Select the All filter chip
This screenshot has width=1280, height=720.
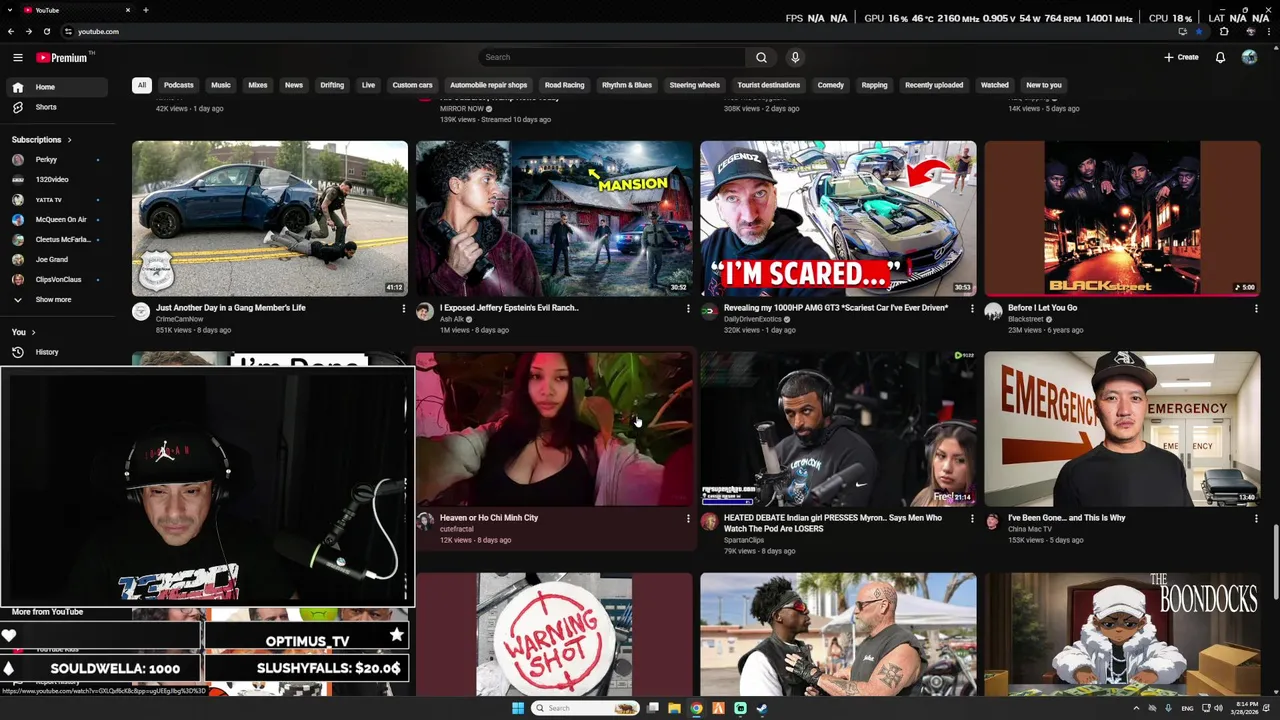click(142, 85)
